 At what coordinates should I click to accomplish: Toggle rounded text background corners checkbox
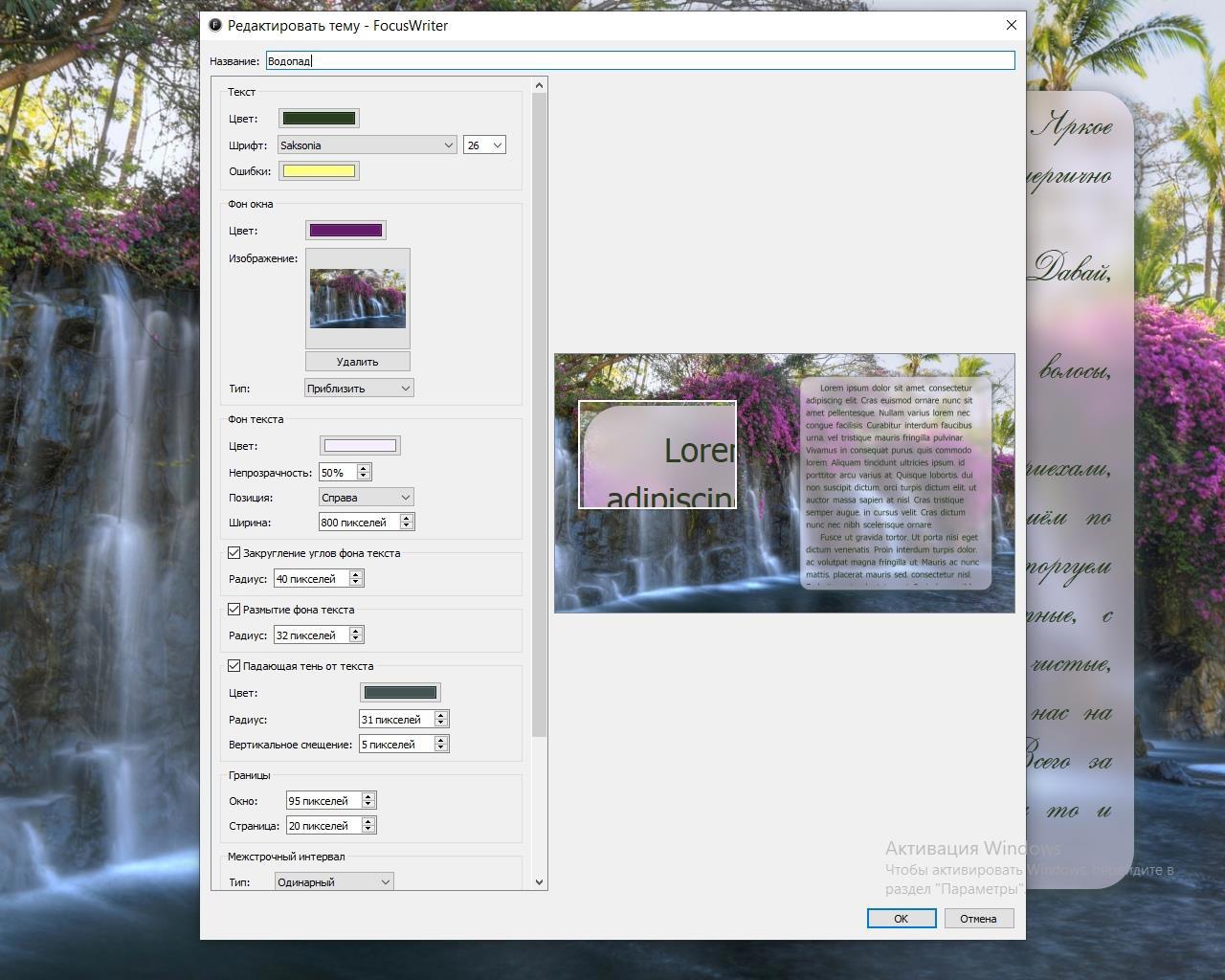coord(234,553)
